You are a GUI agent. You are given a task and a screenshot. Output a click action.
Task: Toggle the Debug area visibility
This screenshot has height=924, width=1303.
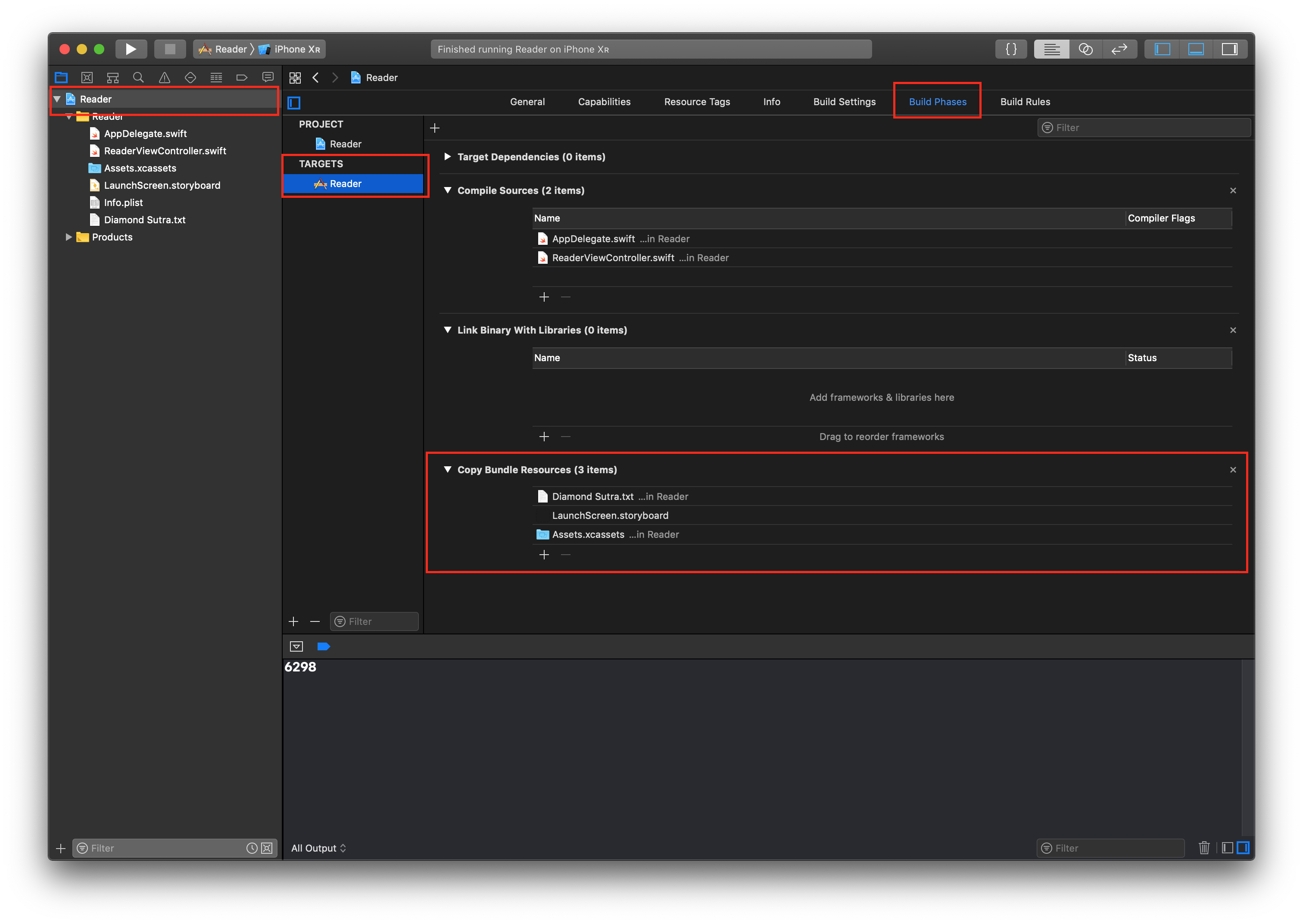point(1196,49)
